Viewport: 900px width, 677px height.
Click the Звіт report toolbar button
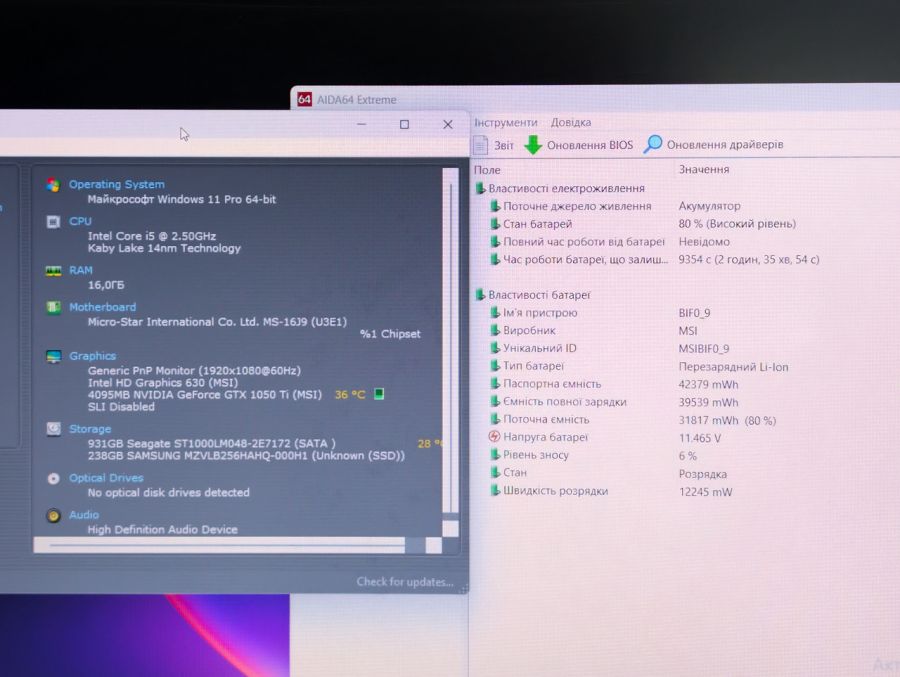point(494,145)
